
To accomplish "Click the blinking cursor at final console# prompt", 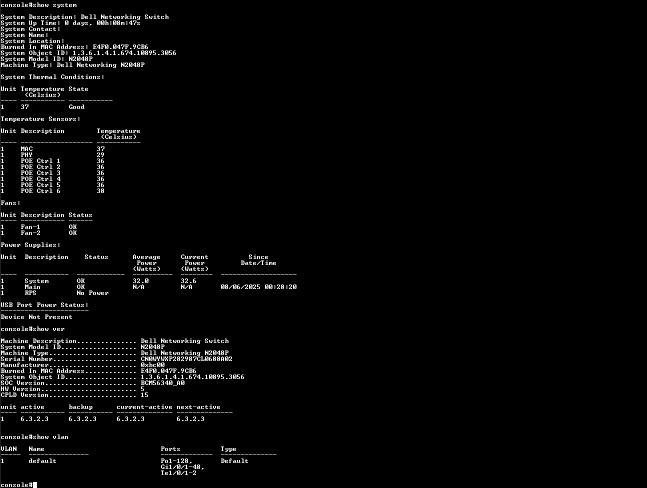I will (x=35, y=485).
